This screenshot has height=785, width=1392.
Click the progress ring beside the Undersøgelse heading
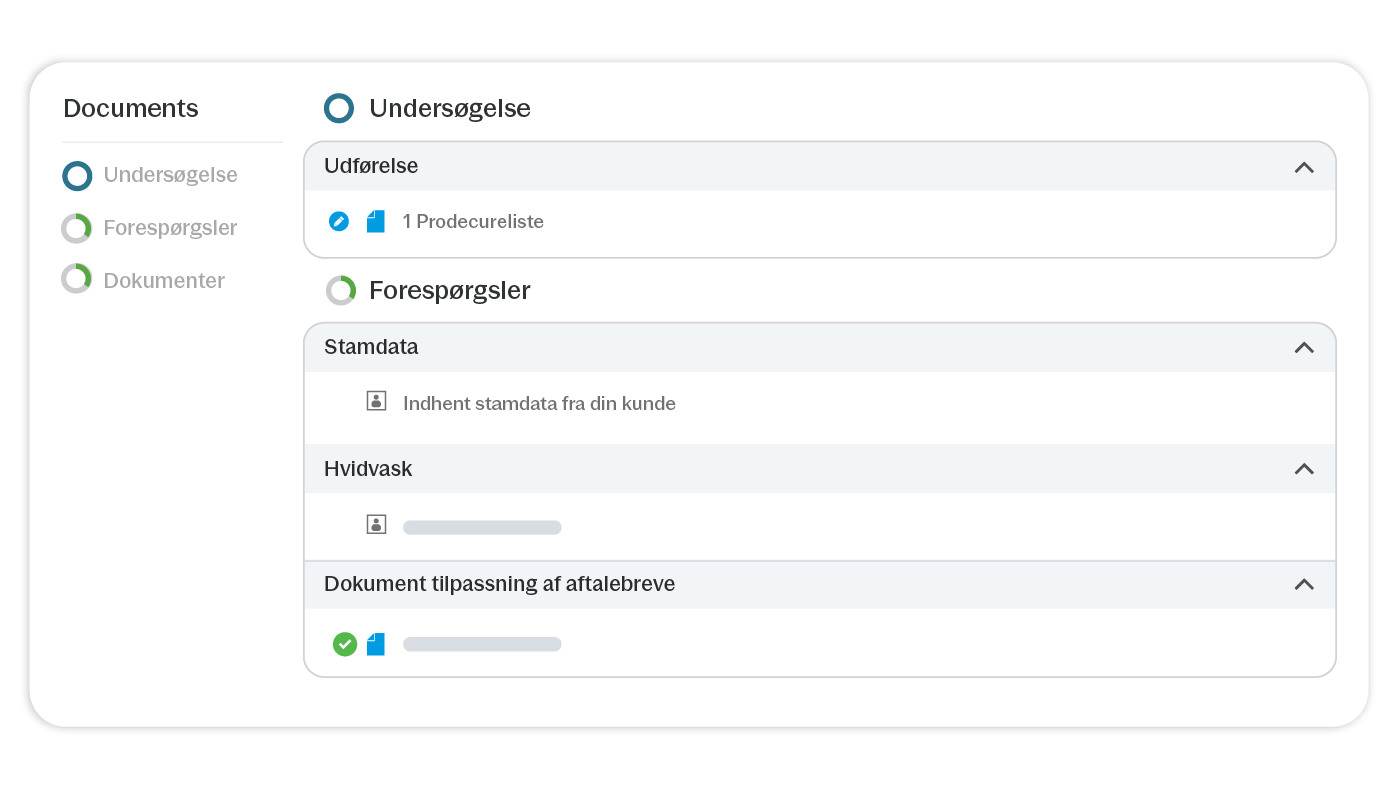(339, 108)
